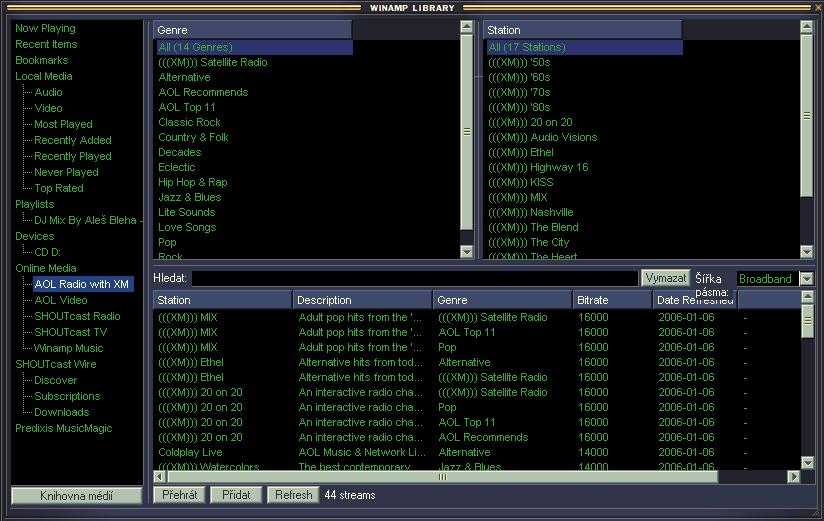The width and height of the screenshot is (824, 521).
Task: Click scroll down arrow of streams table
Action: pos(808,462)
